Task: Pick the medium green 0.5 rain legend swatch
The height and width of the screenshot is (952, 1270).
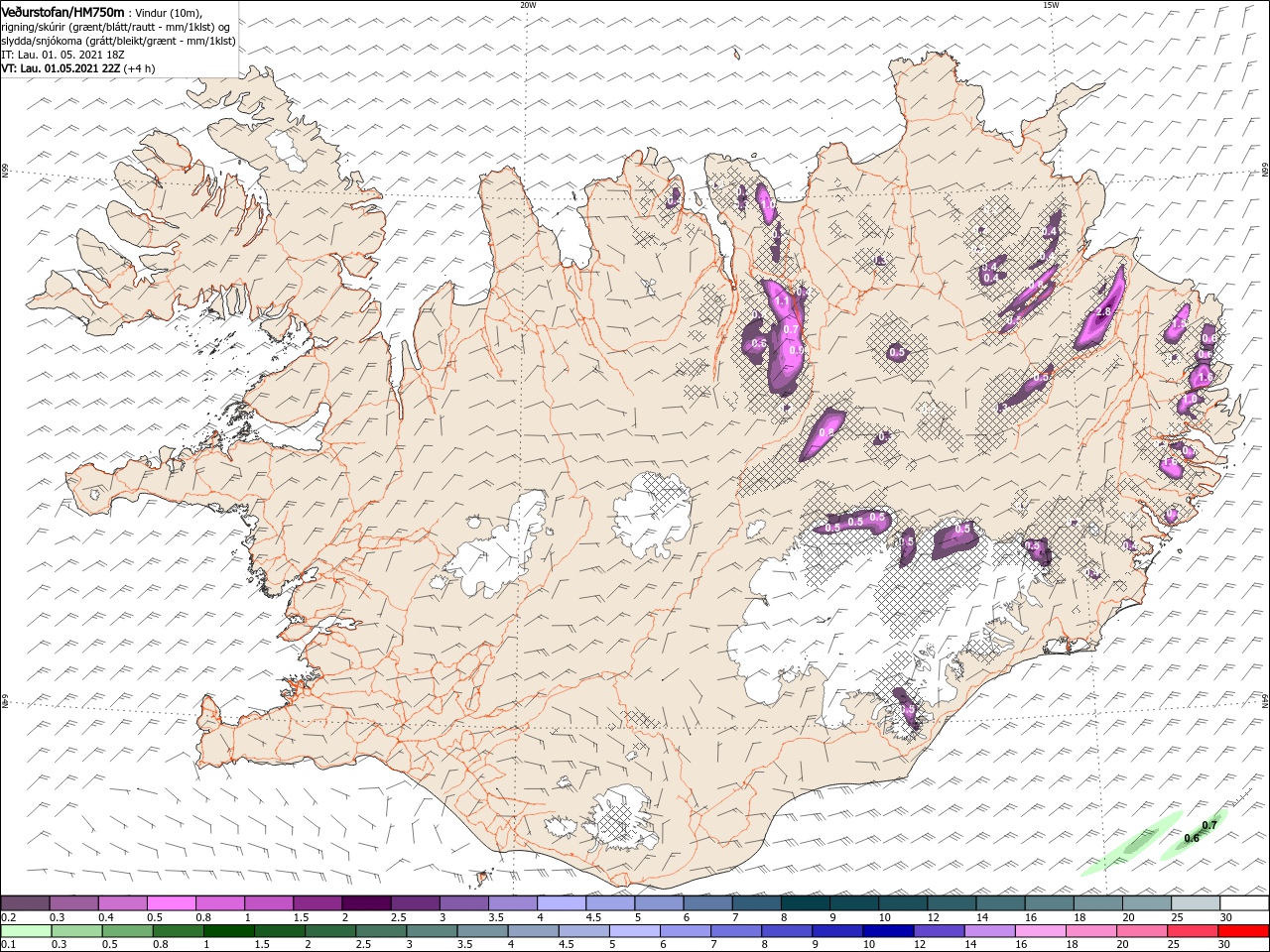Action: click(x=127, y=931)
